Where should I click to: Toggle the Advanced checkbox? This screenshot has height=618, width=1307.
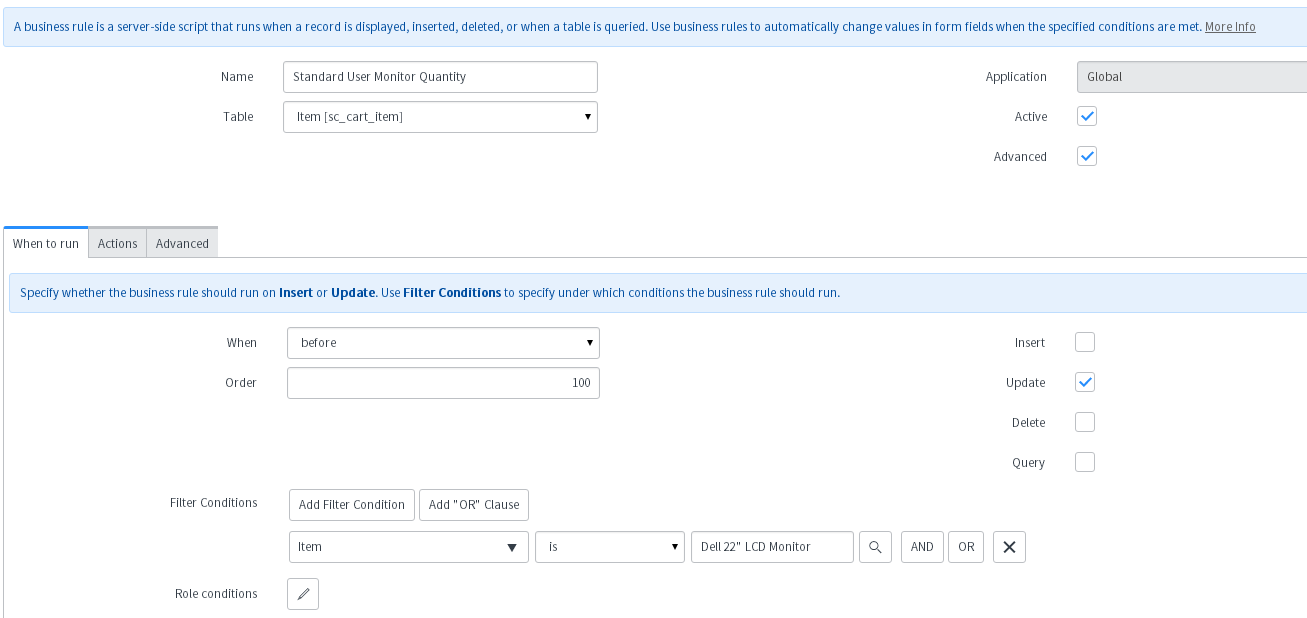click(x=1087, y=156)
